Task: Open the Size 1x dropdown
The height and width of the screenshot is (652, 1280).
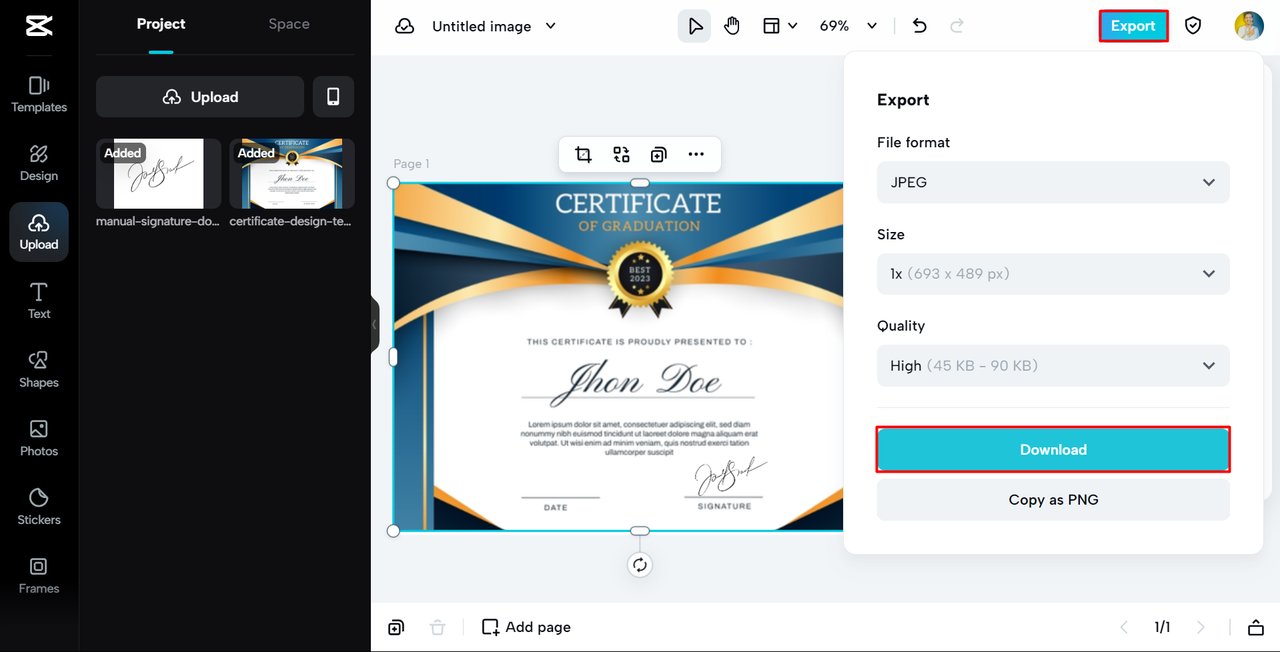Action: pyautogui.click(x=1053, y=273)
